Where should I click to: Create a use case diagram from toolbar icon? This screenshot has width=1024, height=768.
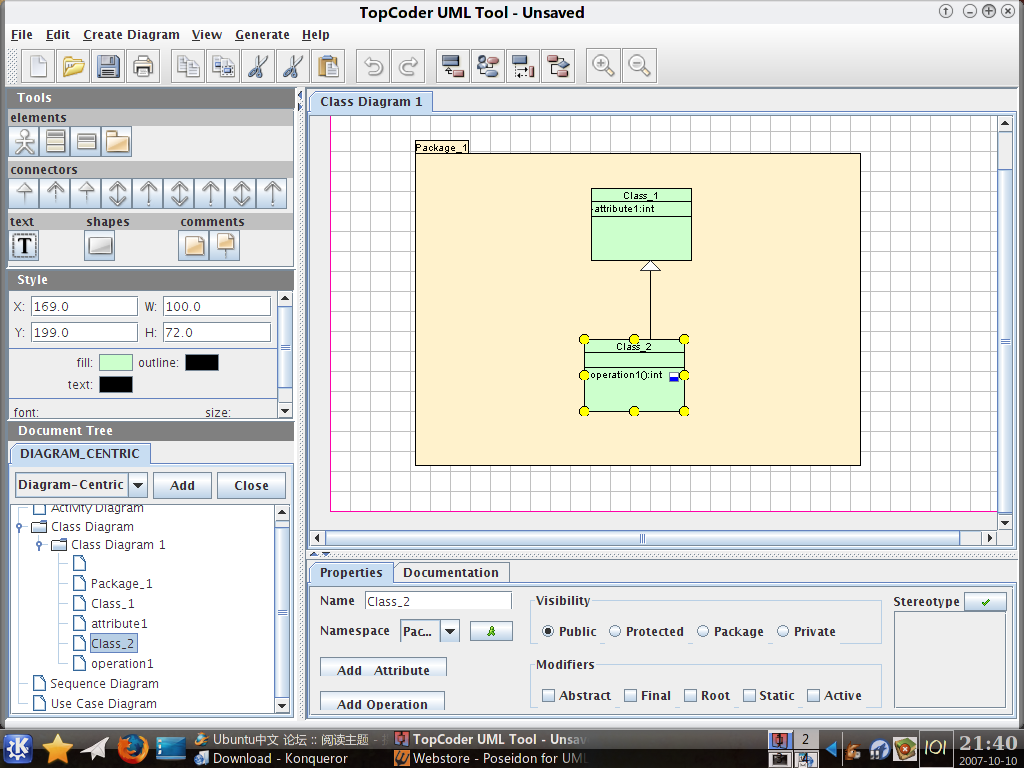tap(488, 66)
